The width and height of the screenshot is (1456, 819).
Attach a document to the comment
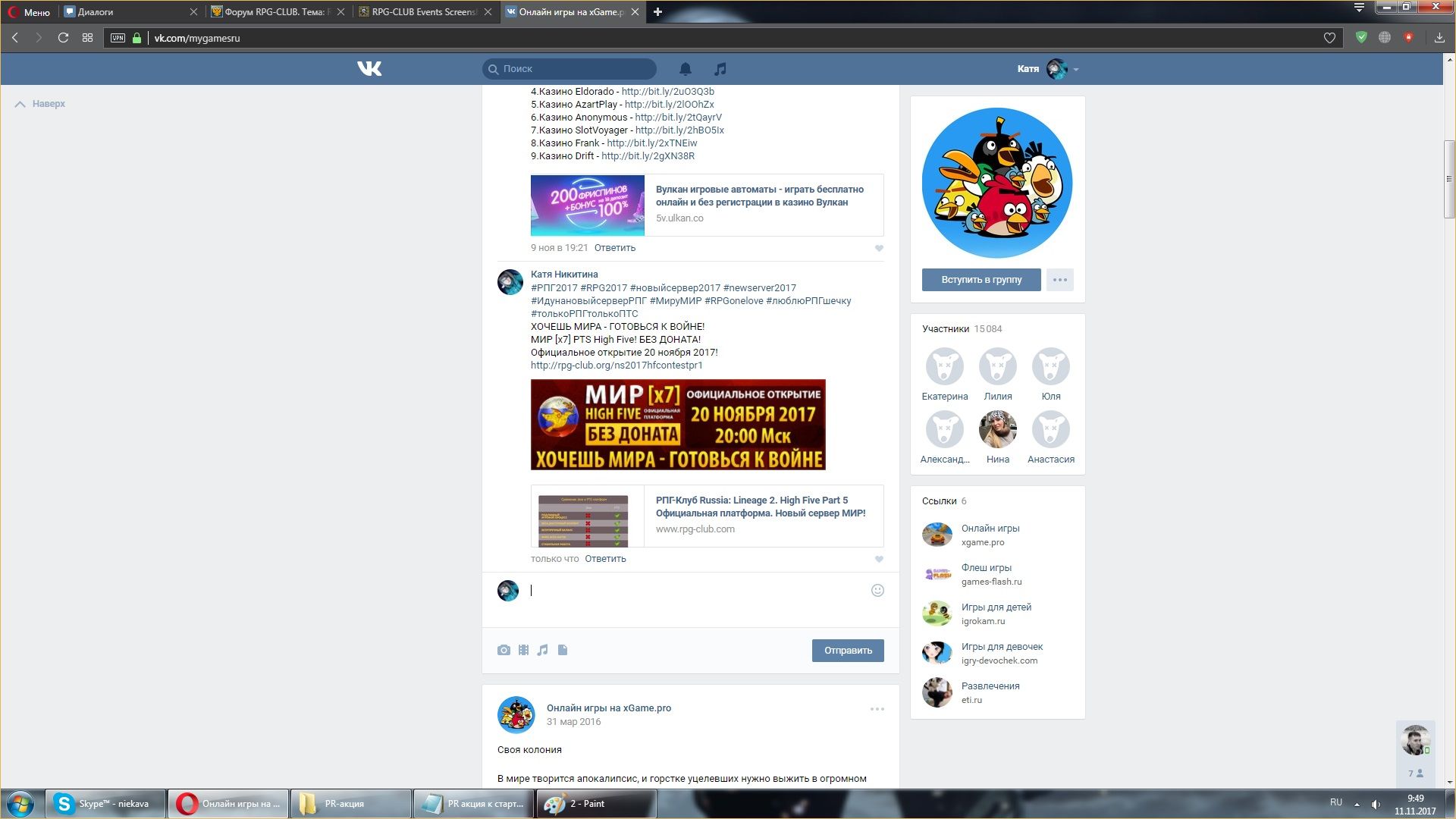tap(563, 650)
